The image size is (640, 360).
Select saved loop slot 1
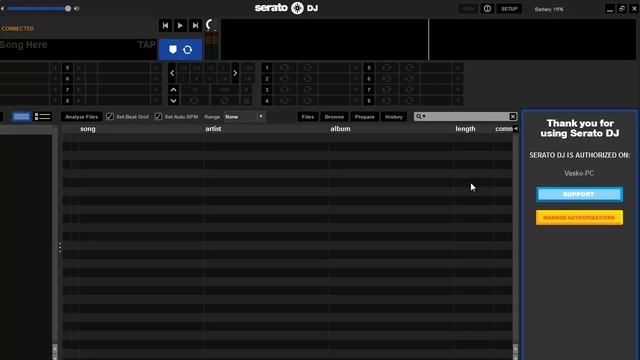[x=267, y=68]
